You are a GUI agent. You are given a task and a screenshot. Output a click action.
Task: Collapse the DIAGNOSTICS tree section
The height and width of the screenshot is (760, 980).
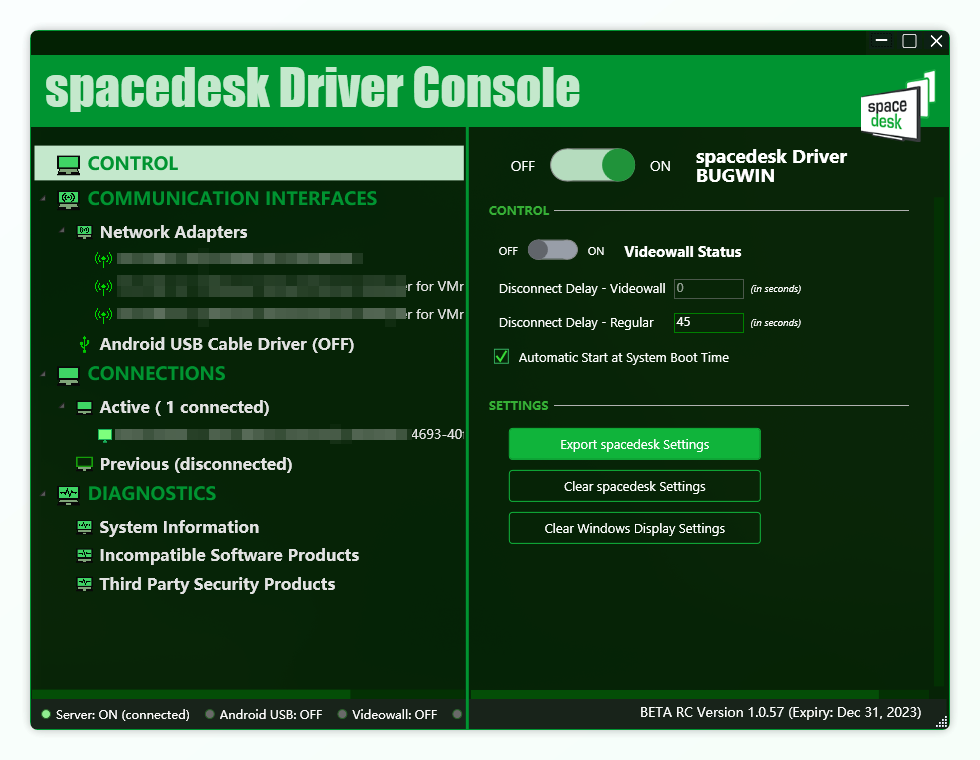(43, 494)
